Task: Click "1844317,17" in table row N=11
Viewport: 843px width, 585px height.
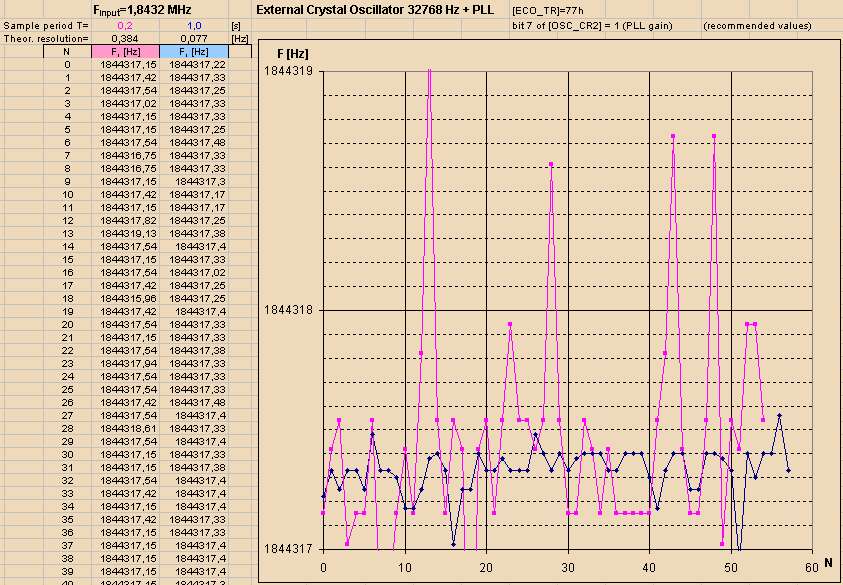Action: point(194,208)
